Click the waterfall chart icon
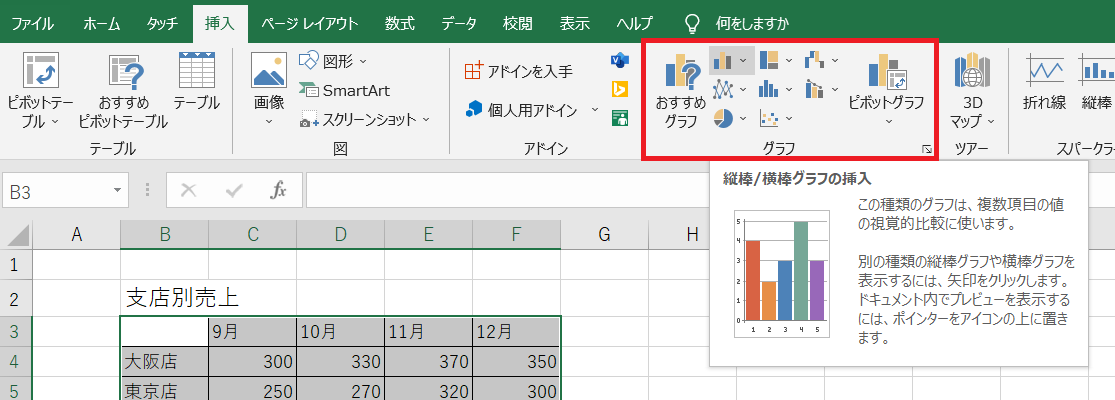 coord(815,60)
